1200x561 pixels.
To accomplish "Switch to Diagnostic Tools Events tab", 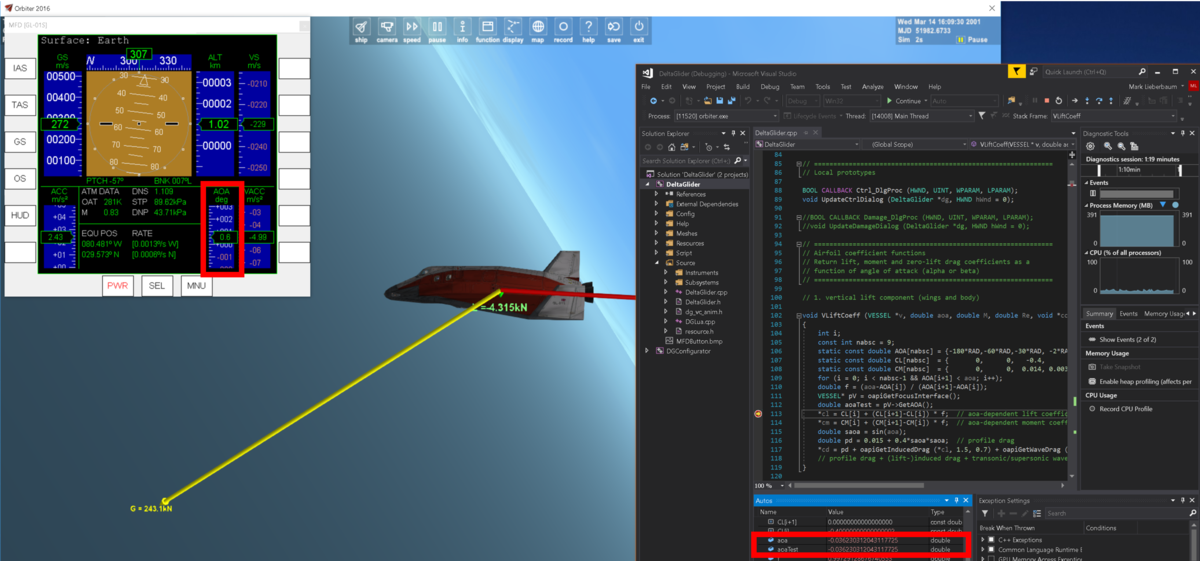I will pos(1128,313).
